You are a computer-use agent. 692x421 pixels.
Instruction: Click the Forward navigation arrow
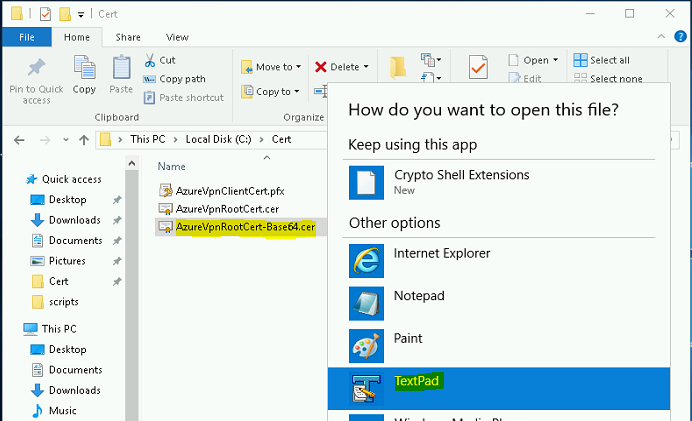point(45,140)
